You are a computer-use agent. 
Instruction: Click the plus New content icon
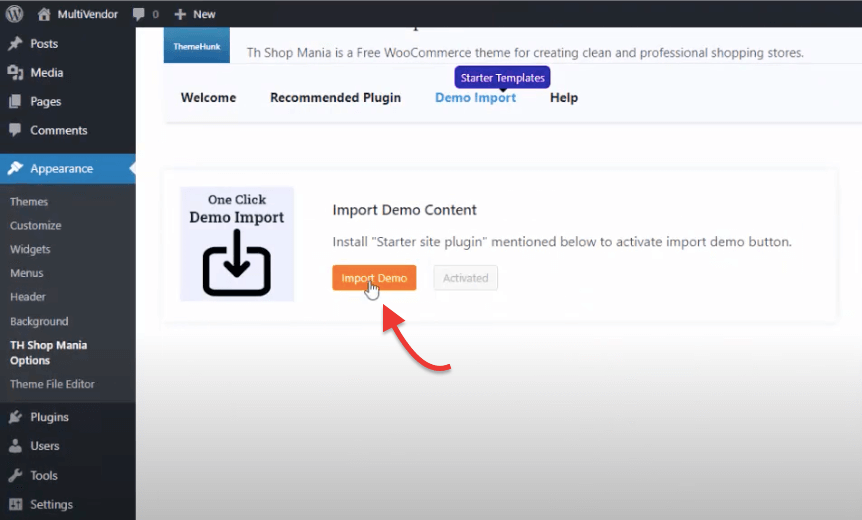tap(180, 14)
